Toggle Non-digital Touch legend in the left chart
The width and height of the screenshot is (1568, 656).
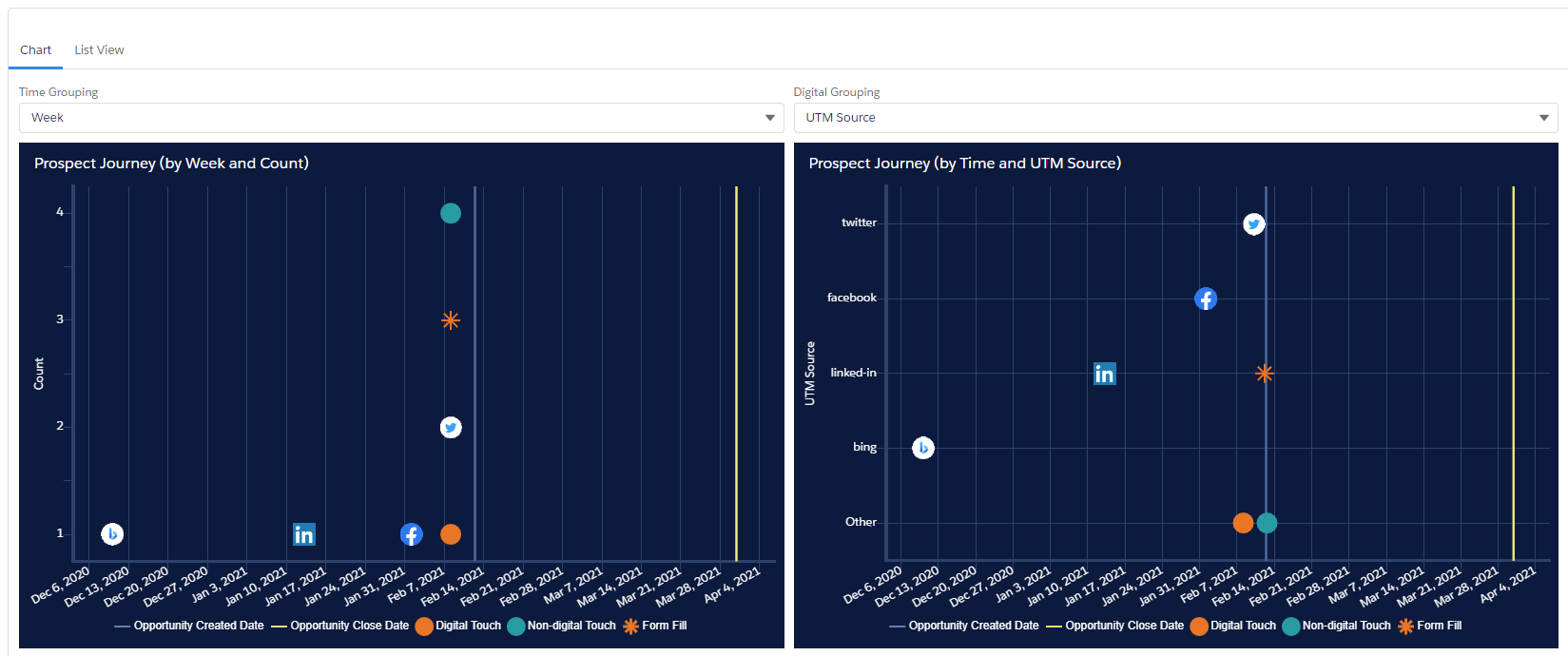[x=562, y=626]
